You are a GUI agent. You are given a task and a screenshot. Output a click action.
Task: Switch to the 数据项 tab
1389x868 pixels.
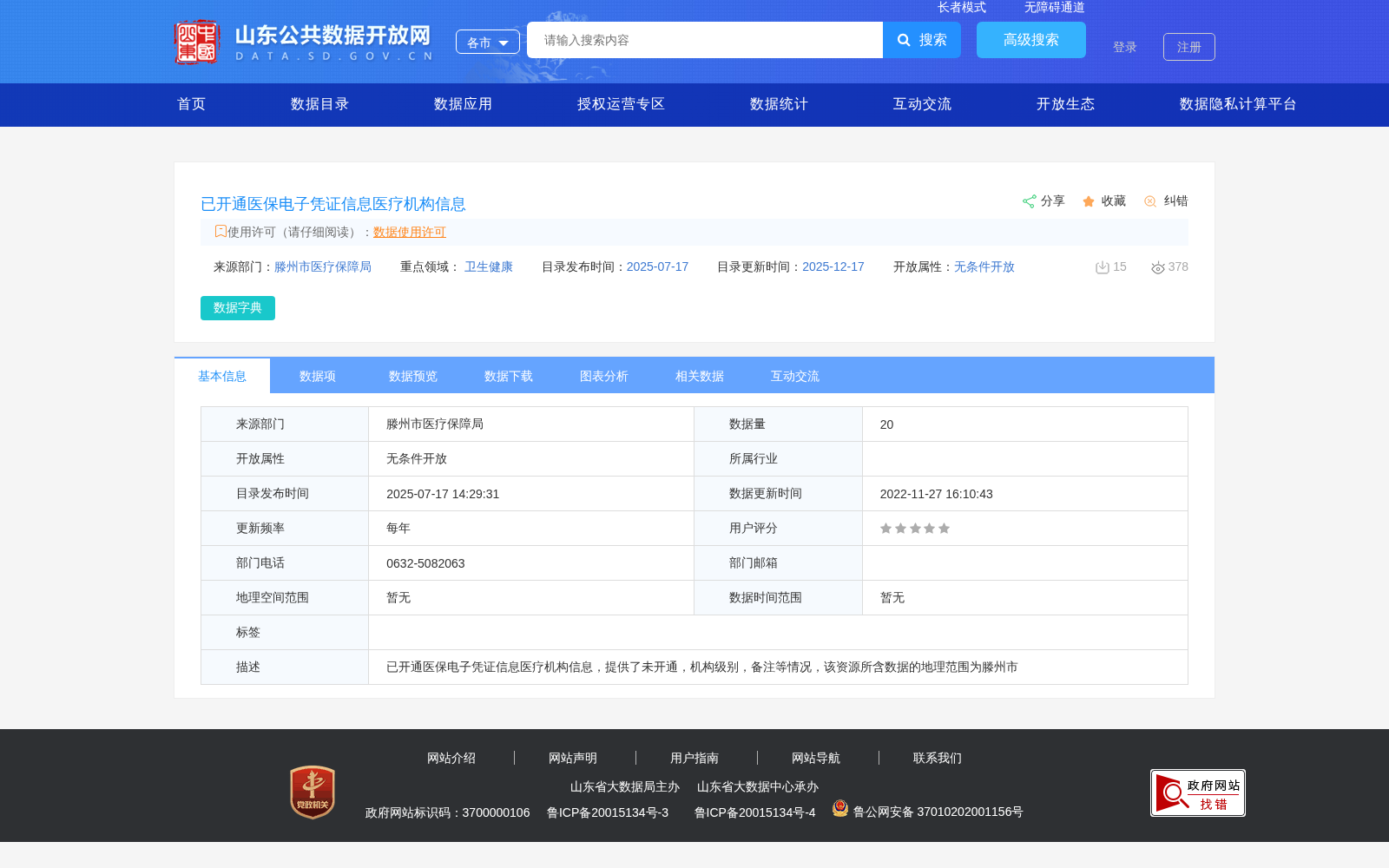pos(318,376)
